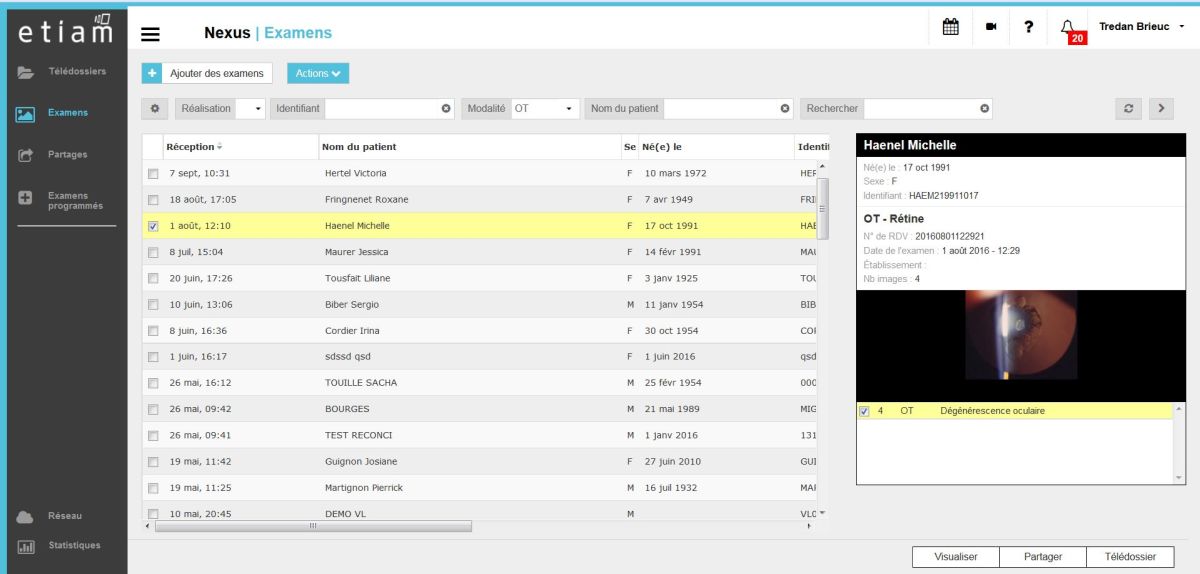The height and width of the screenshot is (574, 1200).
Task: Click the Visualiser button
Action: point(955,557)
